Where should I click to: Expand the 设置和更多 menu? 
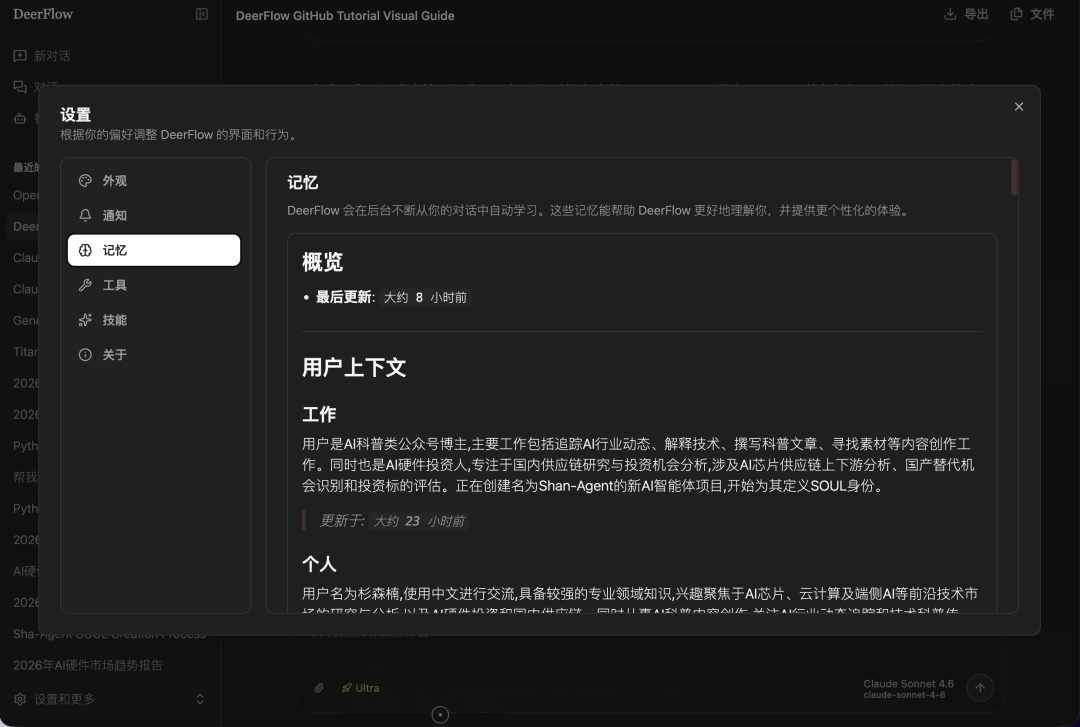click(x=63, y=699)
